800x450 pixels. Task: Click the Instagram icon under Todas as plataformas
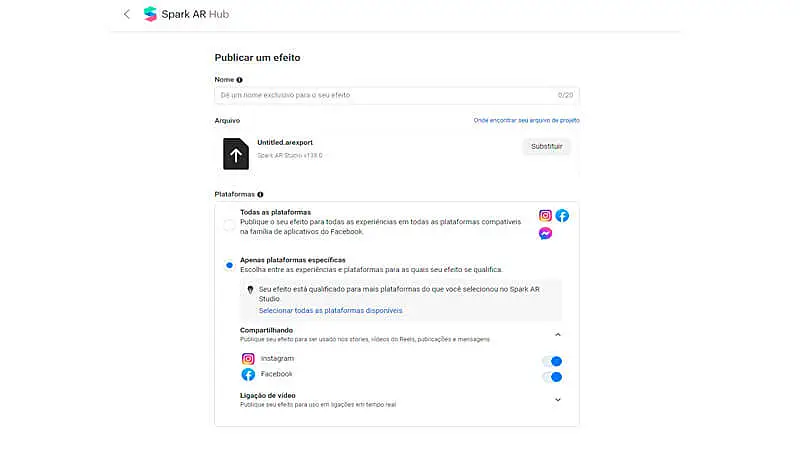545,215
